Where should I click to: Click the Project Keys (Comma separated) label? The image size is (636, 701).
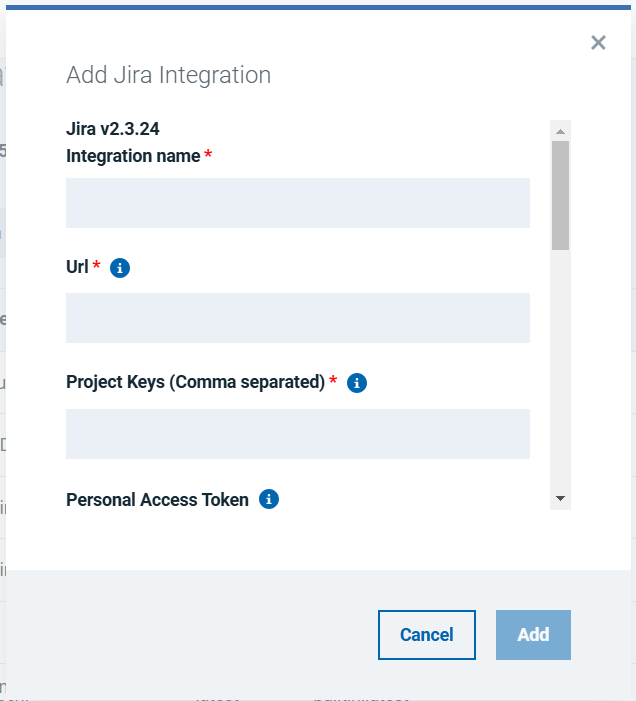click(195, 382)
